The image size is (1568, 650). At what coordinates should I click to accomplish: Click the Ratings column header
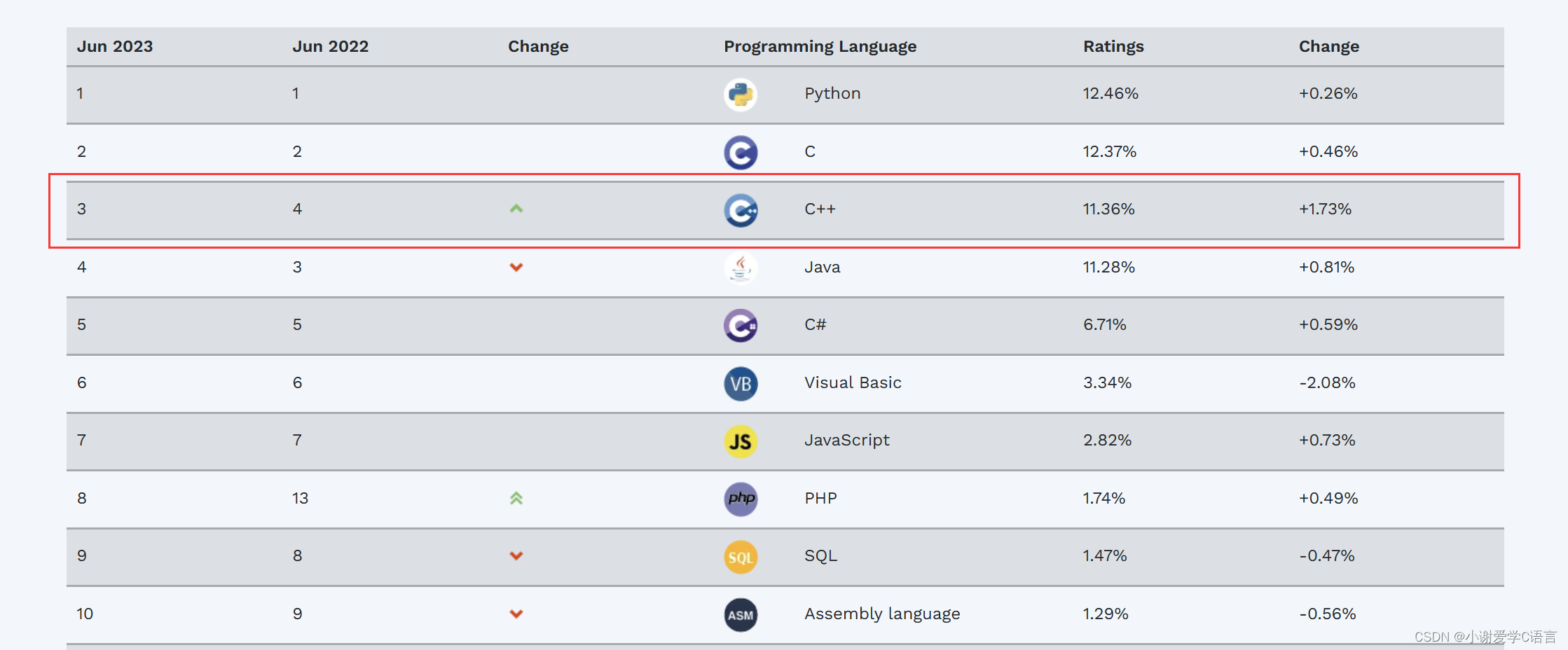[1113, 47]
